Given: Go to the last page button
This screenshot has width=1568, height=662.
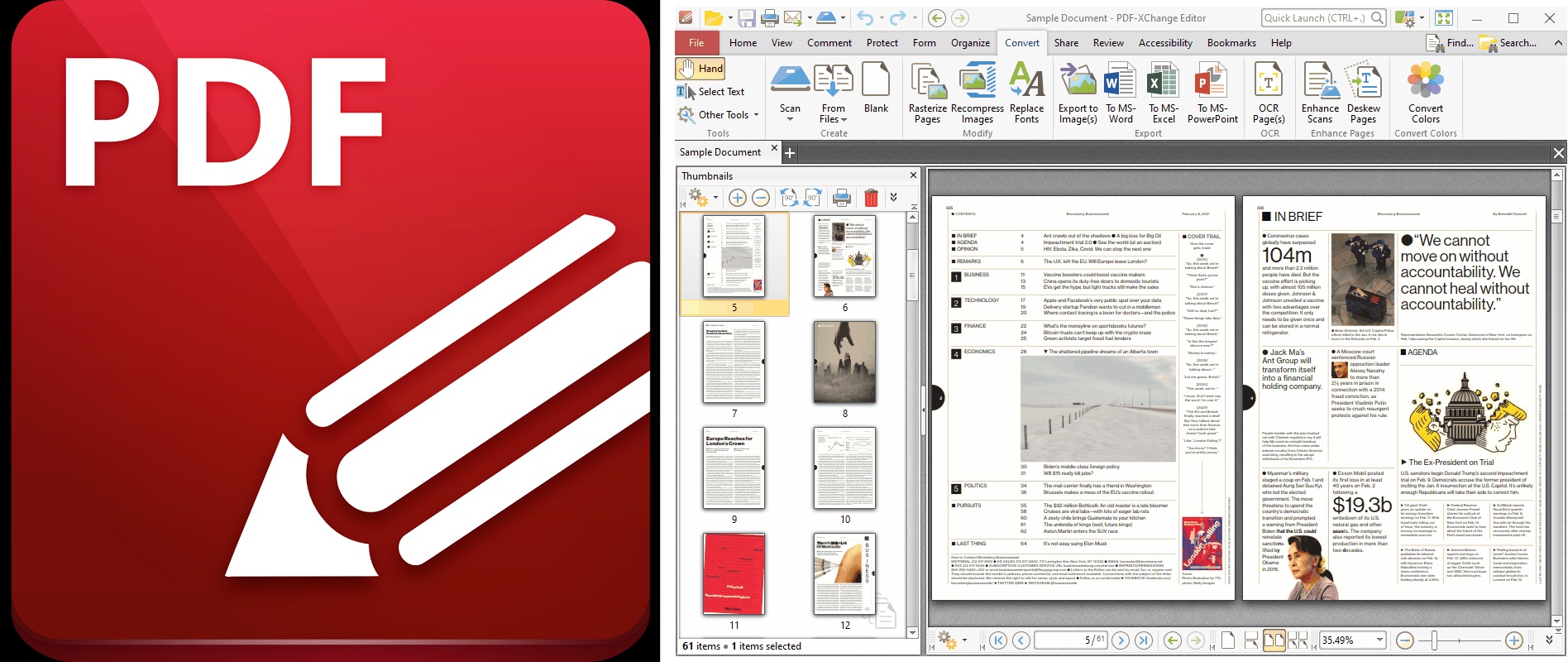Looking at the screenshot, I should tap(1144, 640).
